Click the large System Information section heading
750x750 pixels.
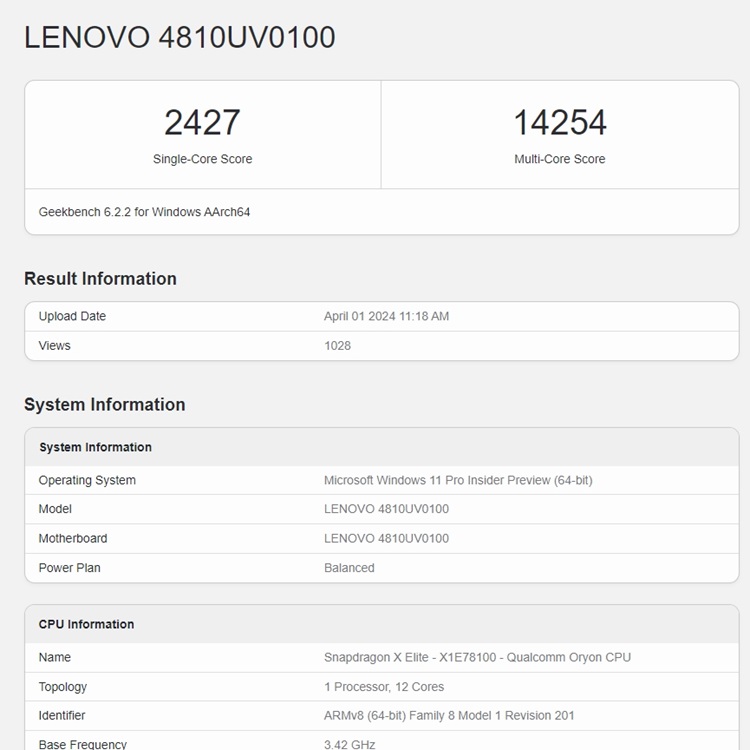(x=105, y=405)
